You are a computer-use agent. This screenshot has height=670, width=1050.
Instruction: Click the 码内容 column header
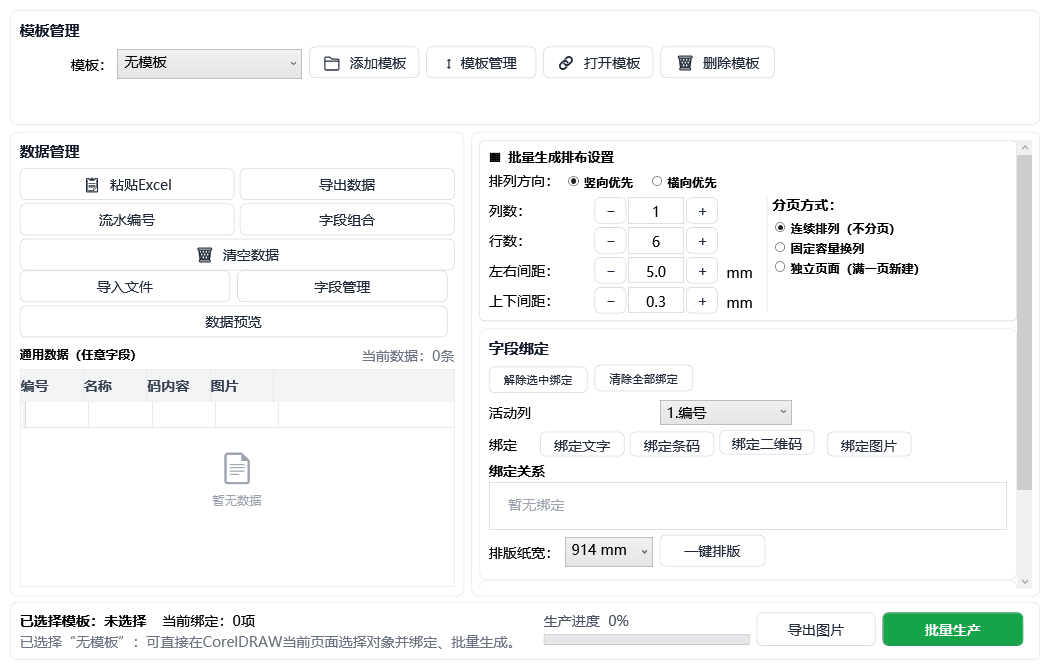point(179,386)
